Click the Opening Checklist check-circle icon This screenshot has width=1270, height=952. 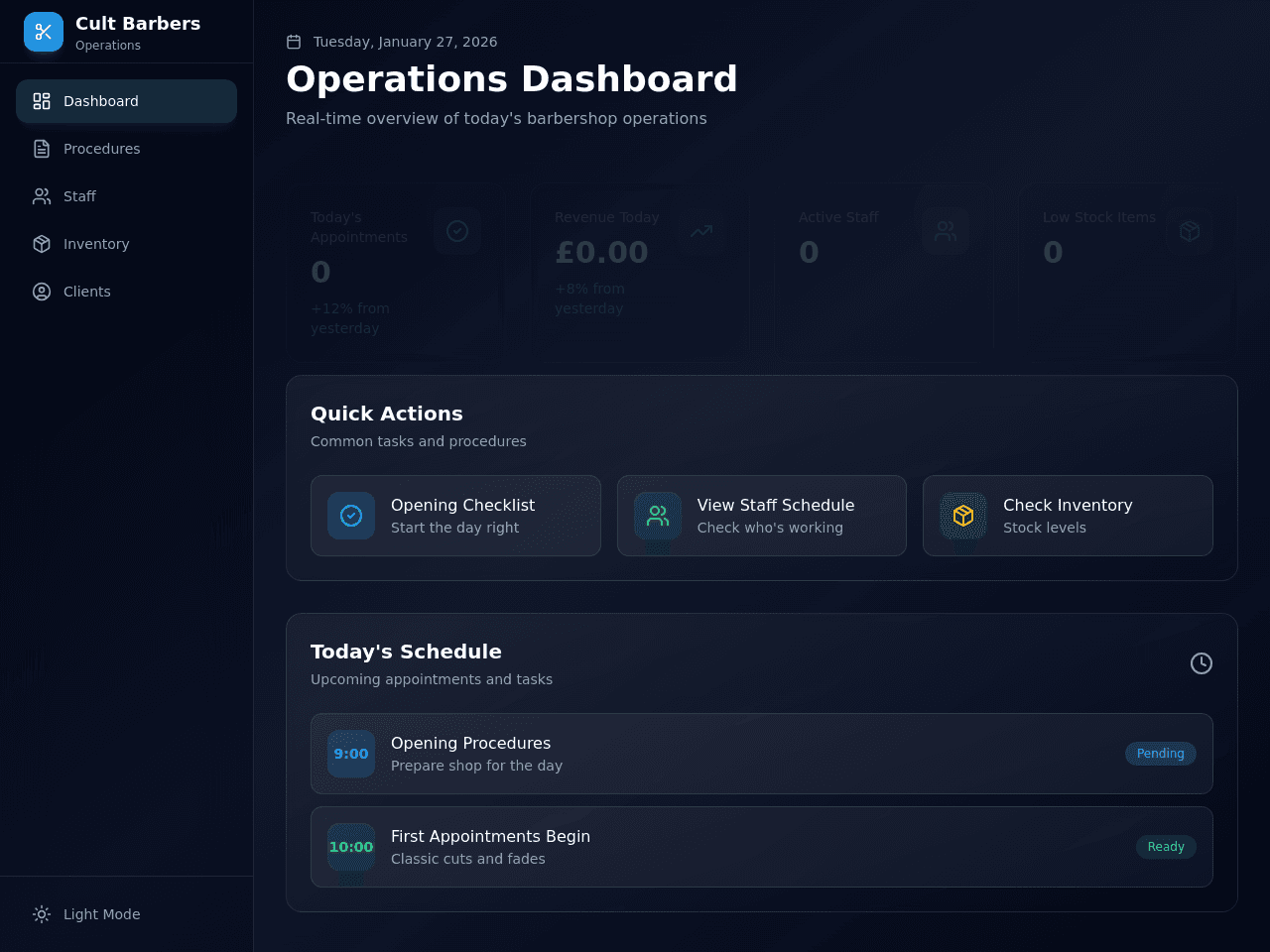pos(351,516)
